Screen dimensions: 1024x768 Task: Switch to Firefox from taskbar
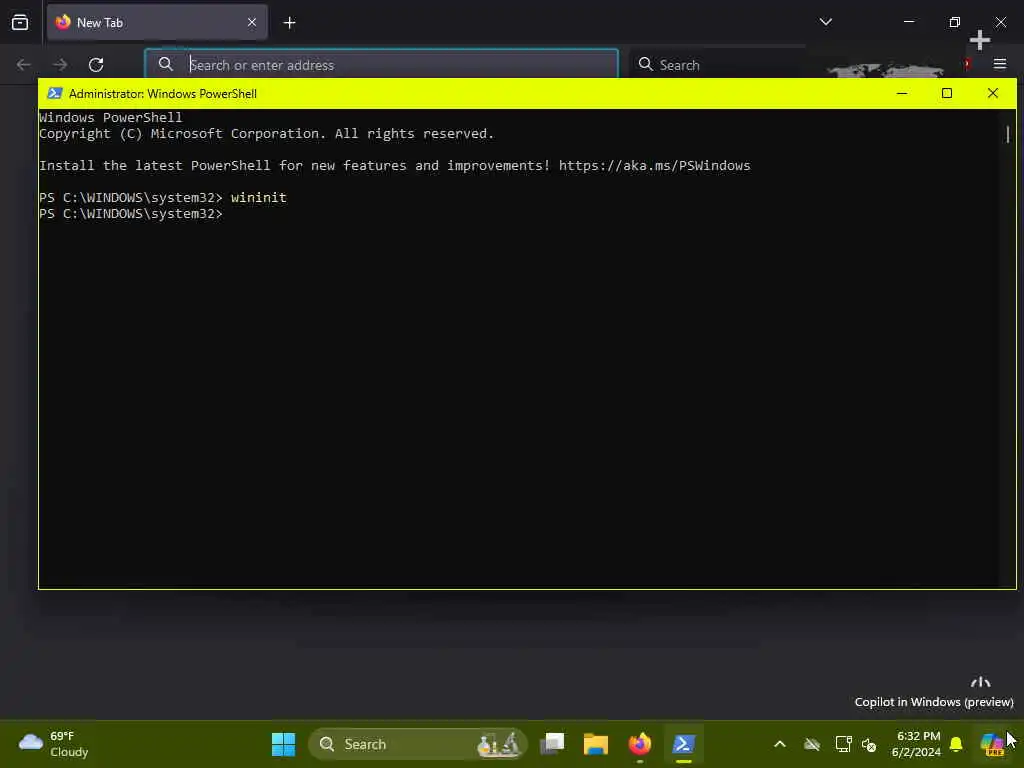click(640, 744)
